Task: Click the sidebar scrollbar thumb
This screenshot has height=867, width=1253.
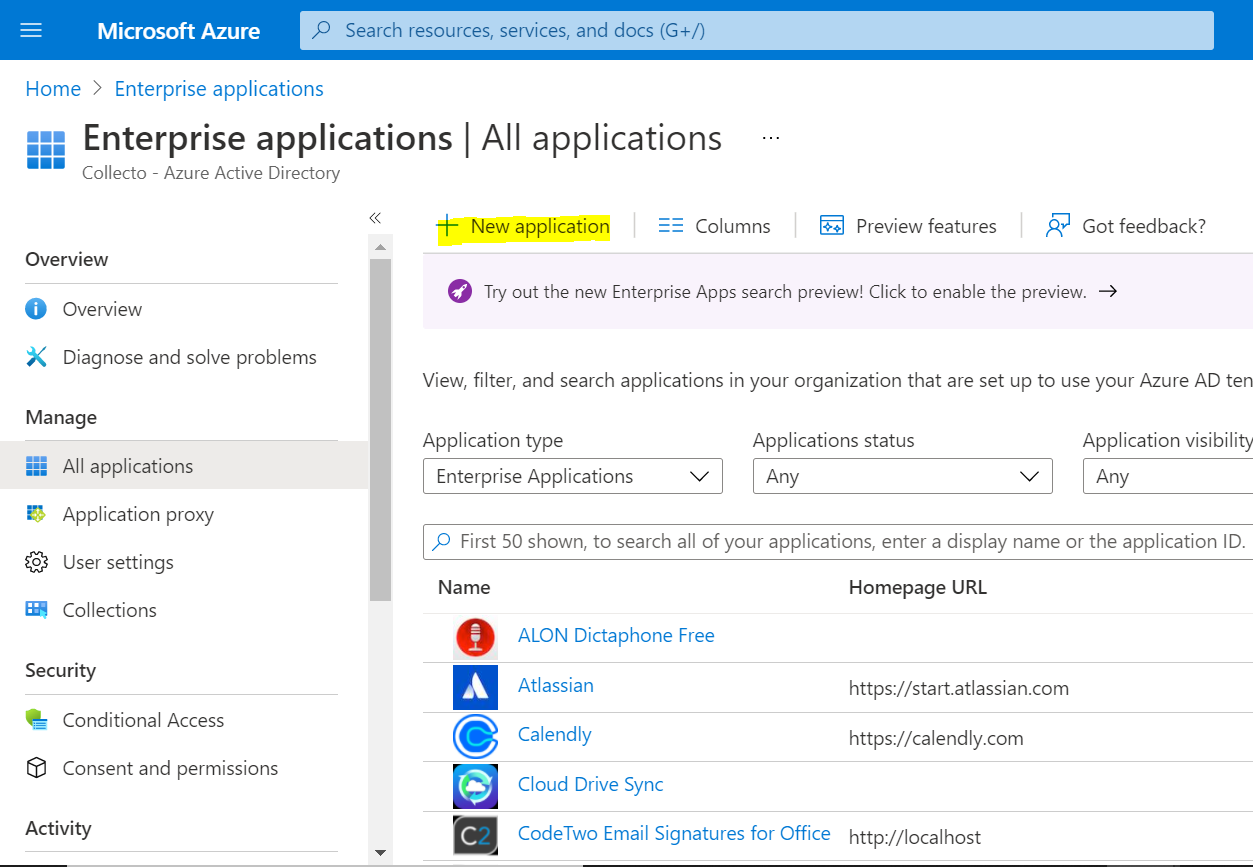Action: [380, 430]
